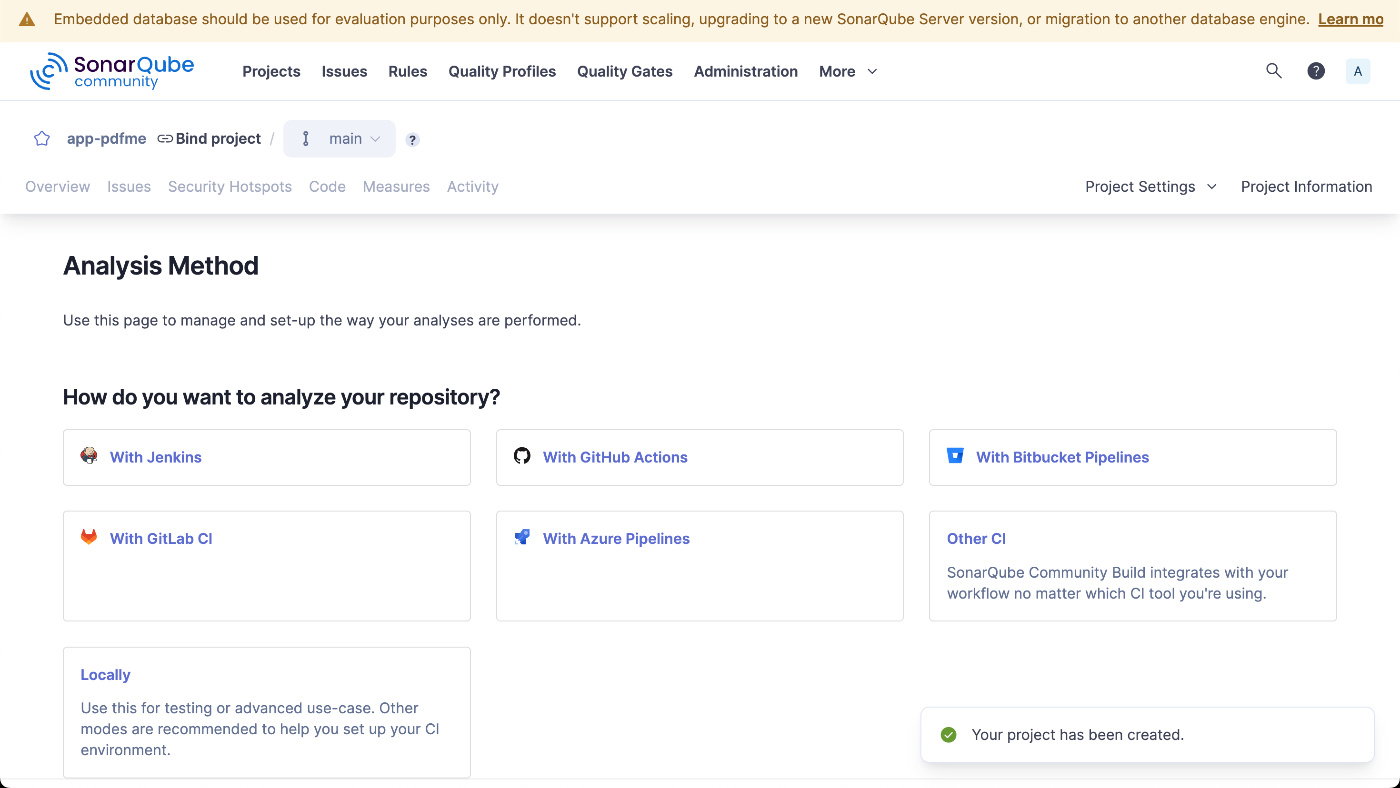Open Issues in the top navigation bar
The width and height of the screenshot is (1400, 788).
344,71
